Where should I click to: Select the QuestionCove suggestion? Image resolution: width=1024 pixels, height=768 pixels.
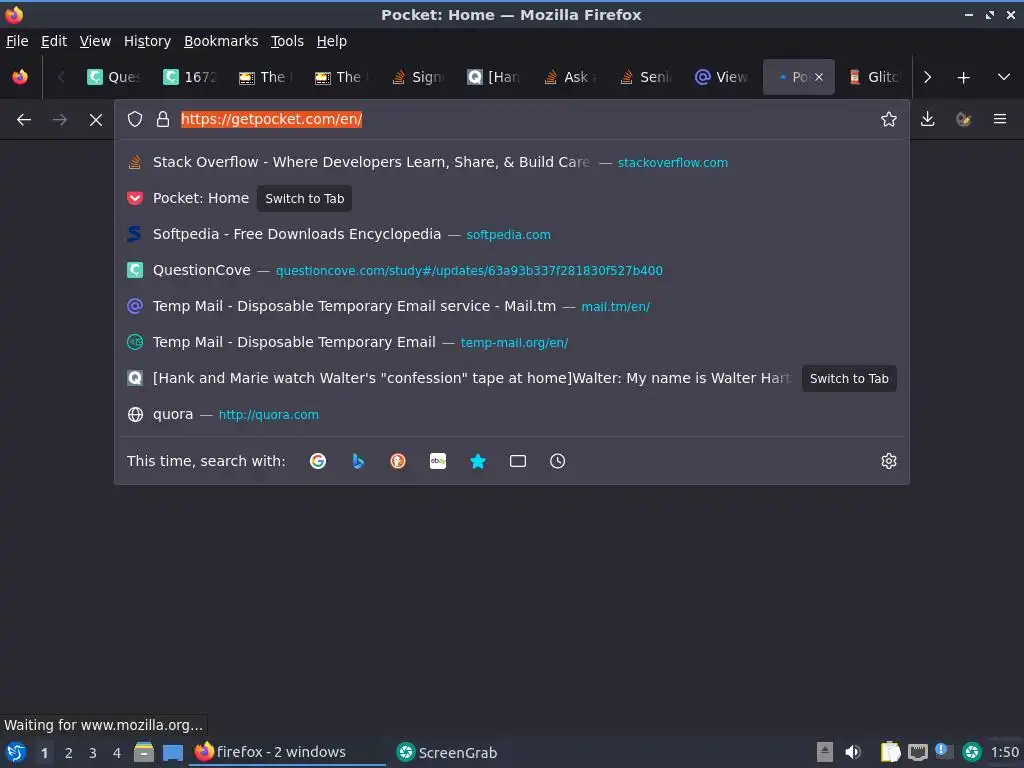pyautogui.click(x=512, y=270)
